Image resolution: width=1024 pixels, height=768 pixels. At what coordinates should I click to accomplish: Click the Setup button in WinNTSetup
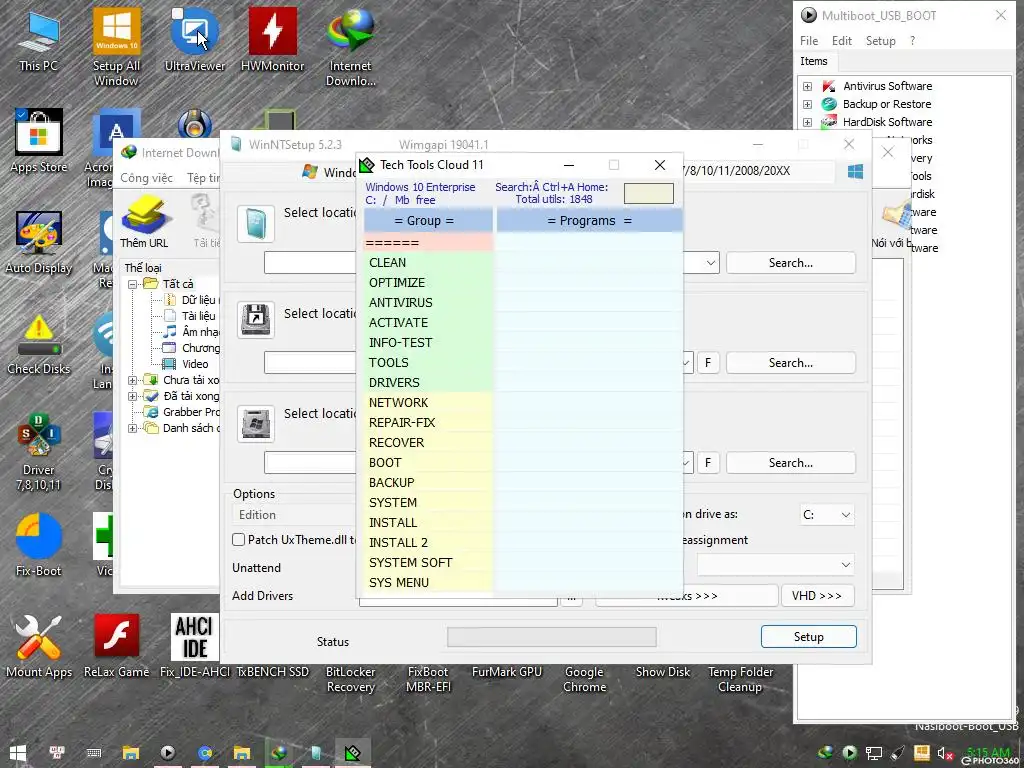[808, 637]
